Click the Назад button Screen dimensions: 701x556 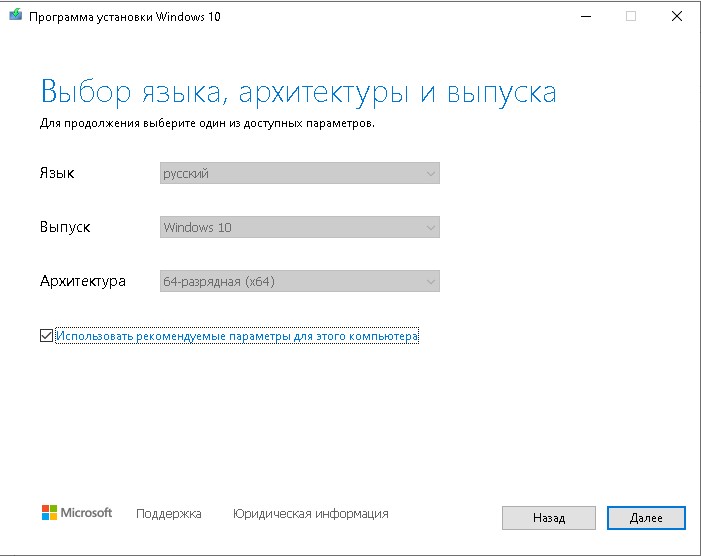click(x=549, y=518)
